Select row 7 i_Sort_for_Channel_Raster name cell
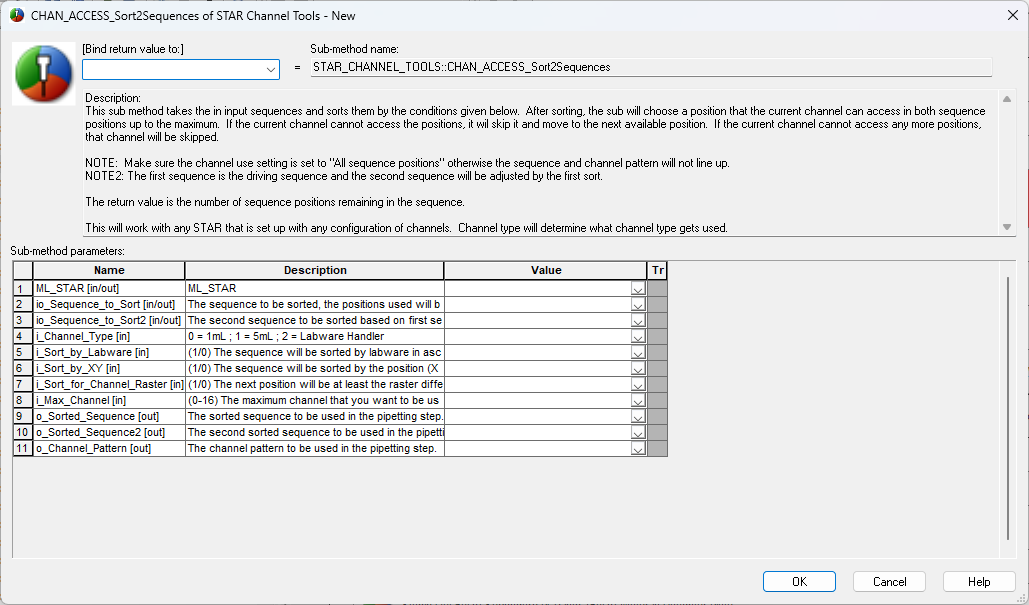Viewport: 1029px width, 605px height. 109,384
